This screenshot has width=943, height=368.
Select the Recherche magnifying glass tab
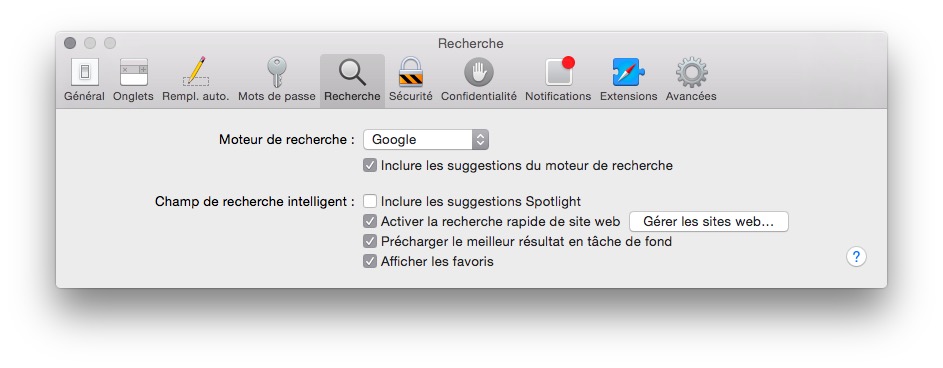click(352, 81)
